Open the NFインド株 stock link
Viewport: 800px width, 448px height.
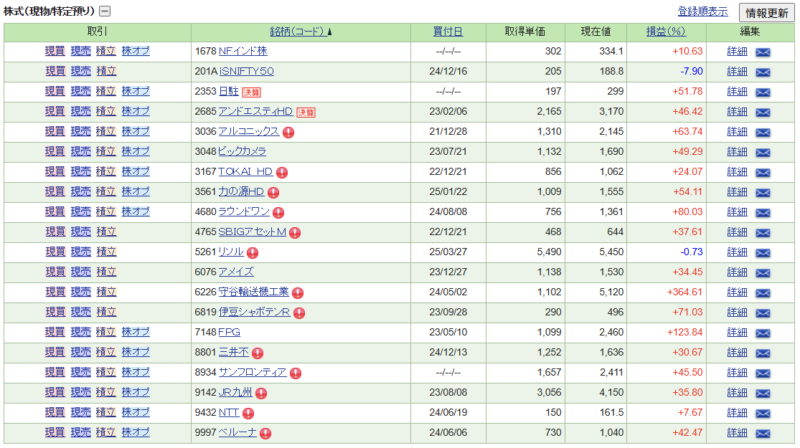point(243,51)
